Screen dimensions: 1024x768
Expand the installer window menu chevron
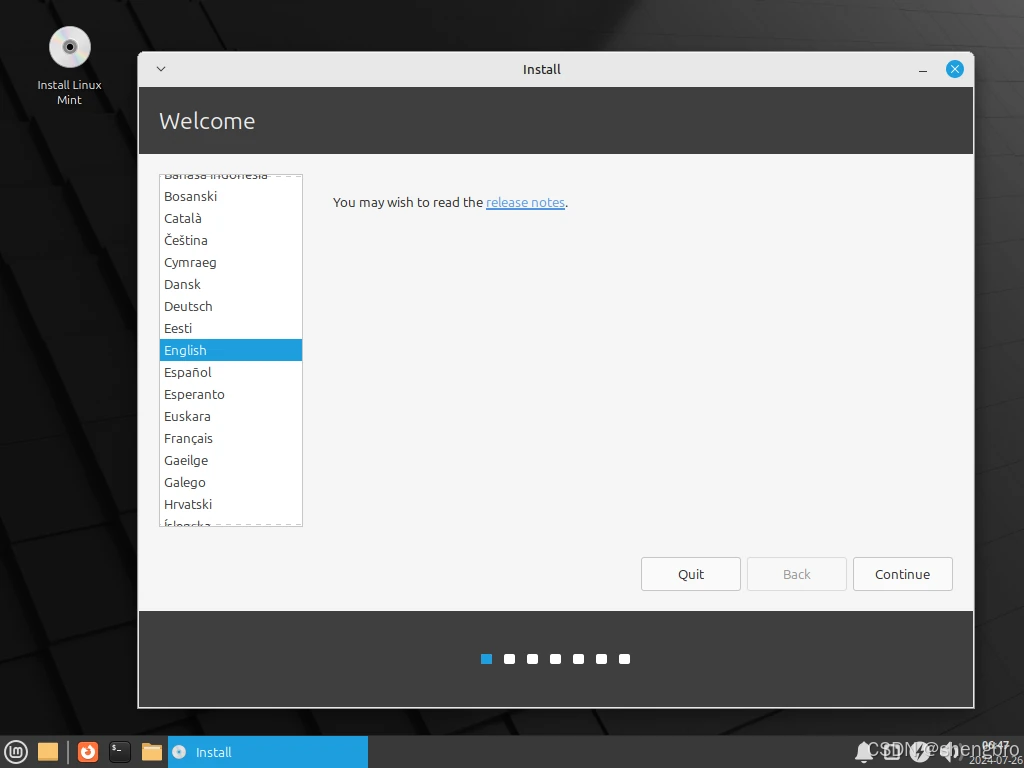pos(161,69)
